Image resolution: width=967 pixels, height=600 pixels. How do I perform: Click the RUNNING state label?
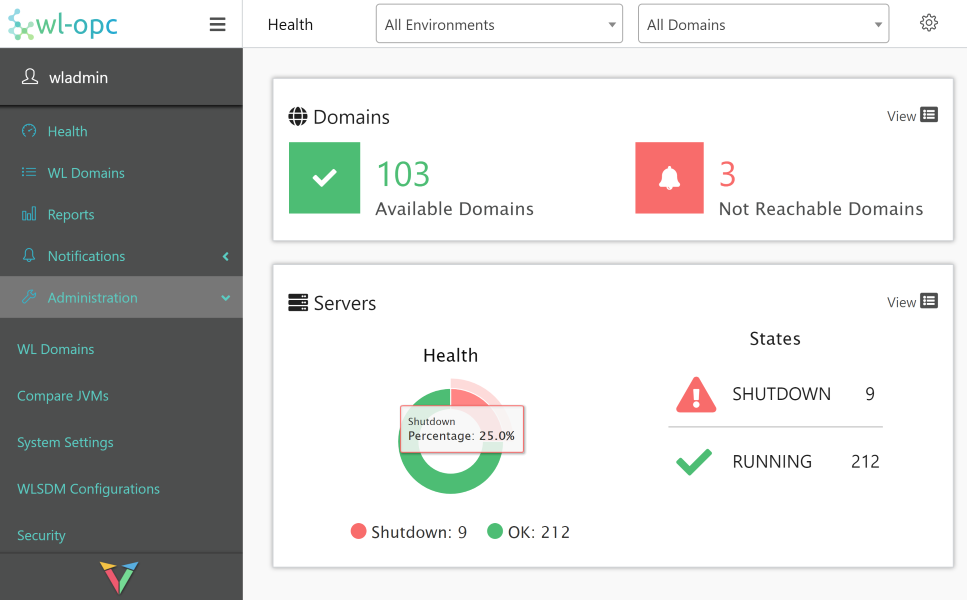(x=772, y=462)
